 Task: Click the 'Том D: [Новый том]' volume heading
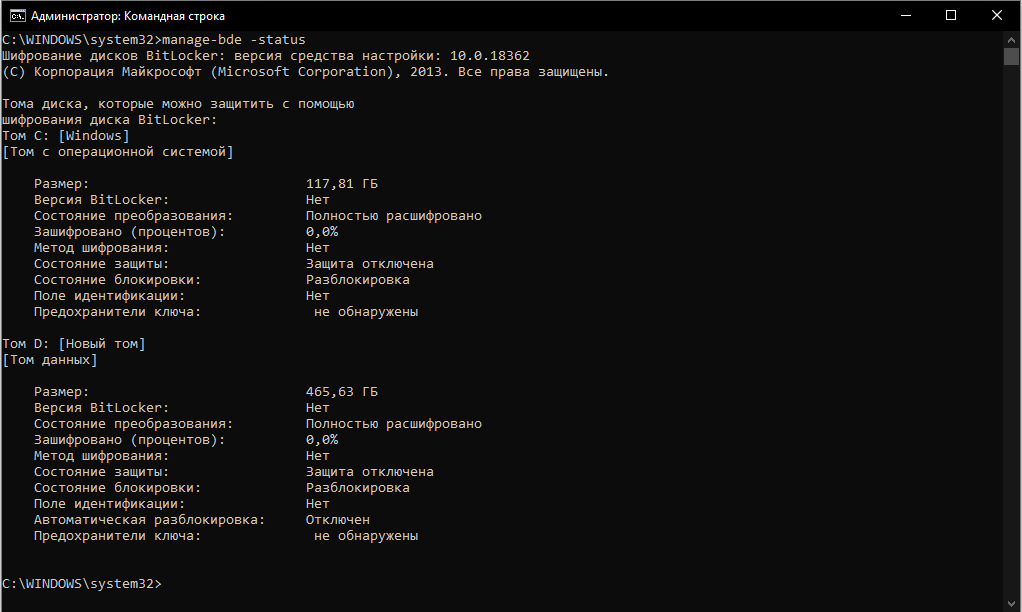point(74,344)
